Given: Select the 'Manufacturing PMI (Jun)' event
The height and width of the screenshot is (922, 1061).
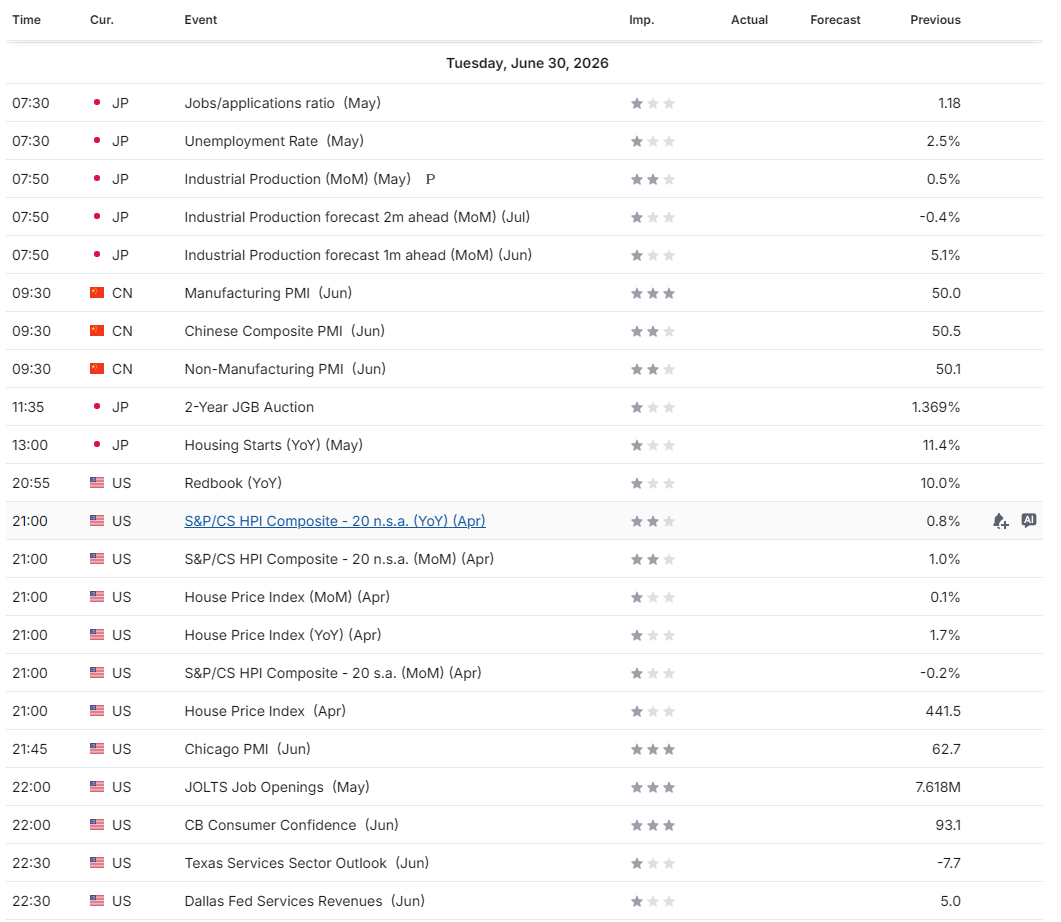Looking at the screenshot, I should coord(268,293).
